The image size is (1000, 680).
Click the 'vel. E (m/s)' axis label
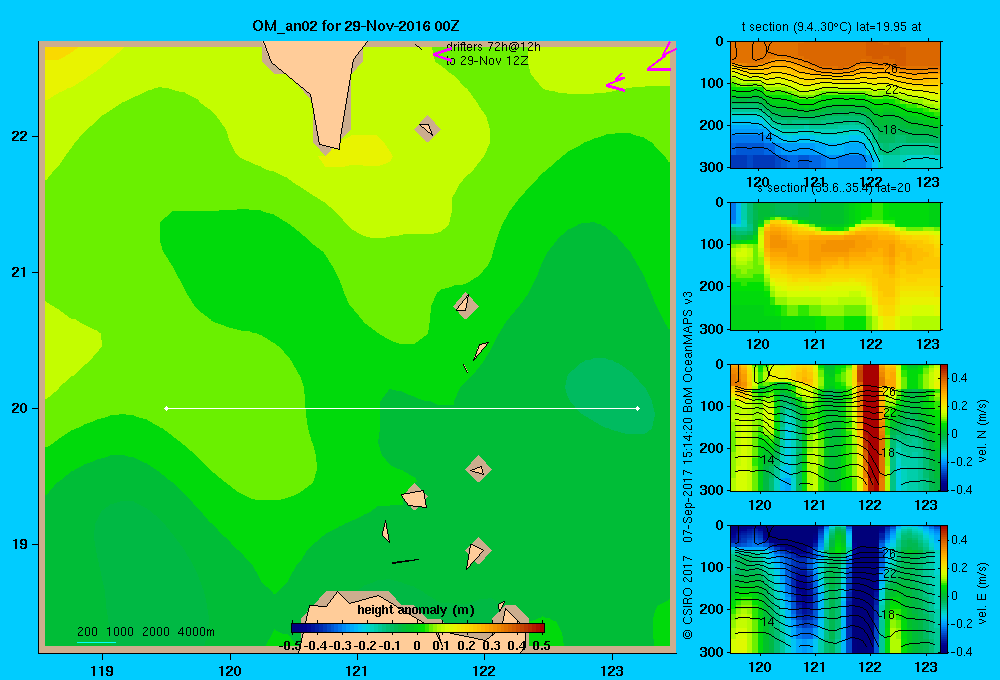click(x=982, y=592)
